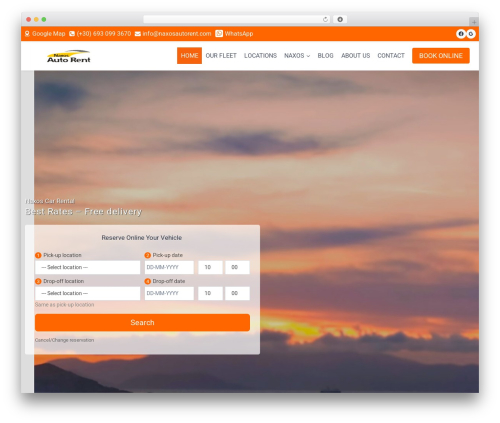The image size is (500, 423).
Task: Open the Google Map link
Action: click(x=49, y=34)
